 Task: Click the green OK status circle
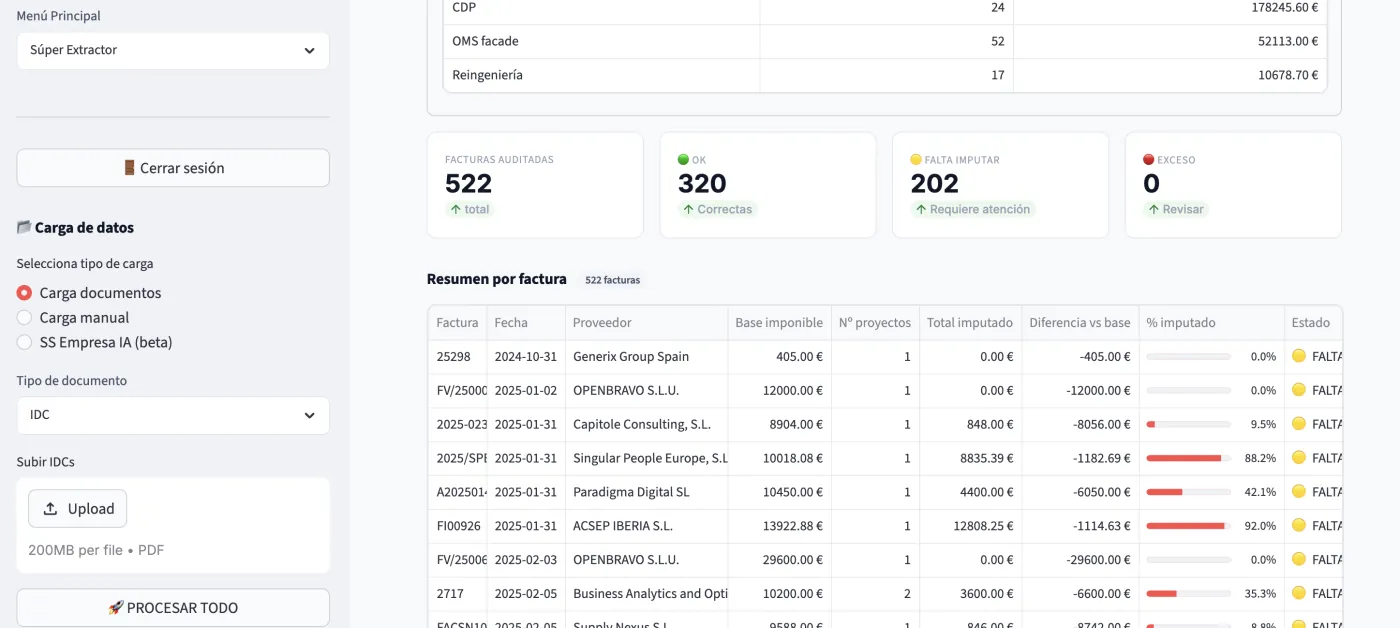(x=683, y=159)
